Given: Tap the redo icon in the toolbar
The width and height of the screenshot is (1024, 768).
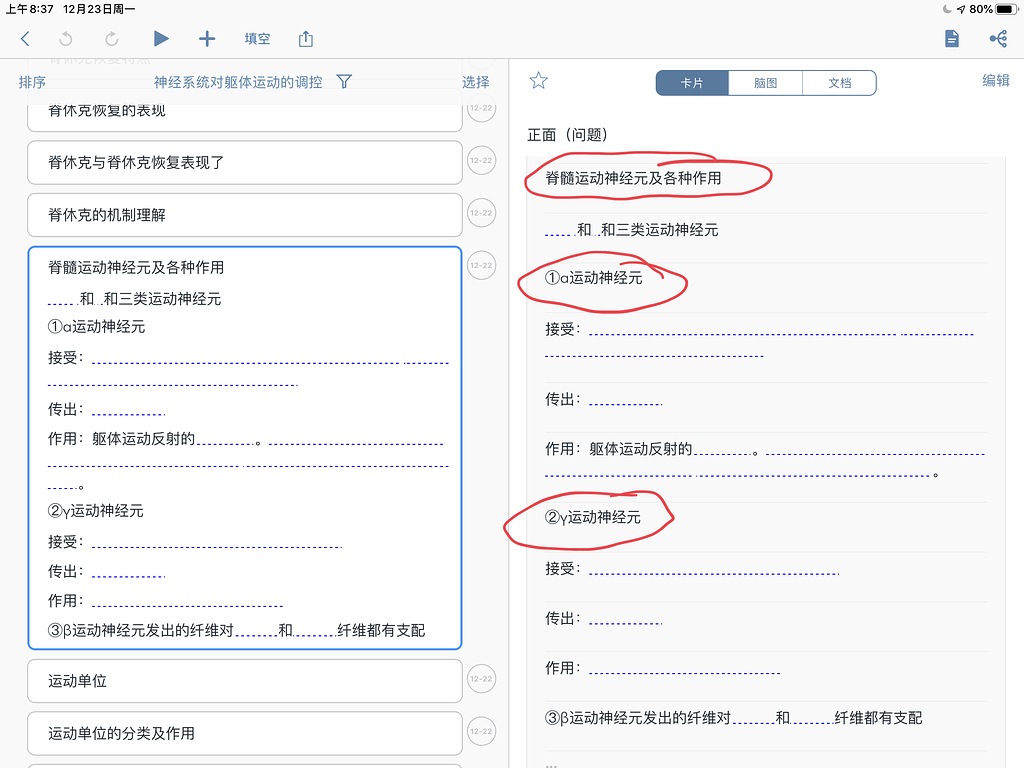Looking at the screenshot, I should pos(111,38).
